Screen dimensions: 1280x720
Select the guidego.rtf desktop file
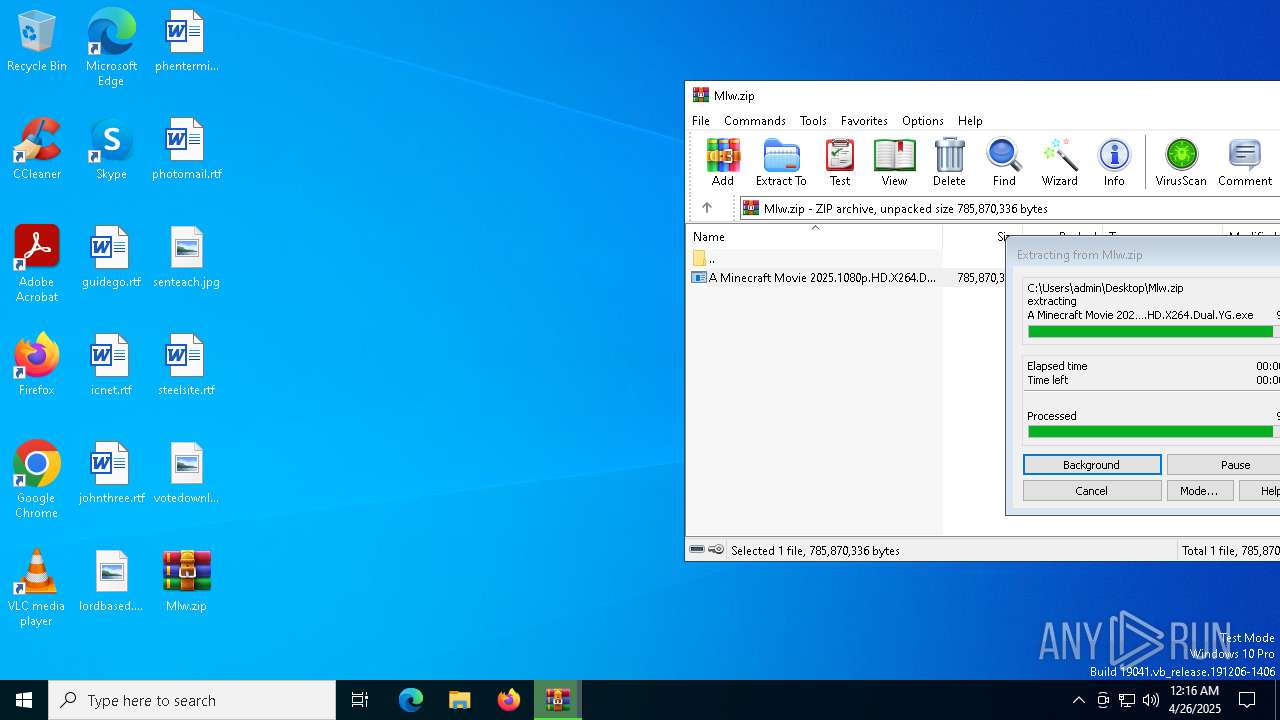(x=111, y=257)
